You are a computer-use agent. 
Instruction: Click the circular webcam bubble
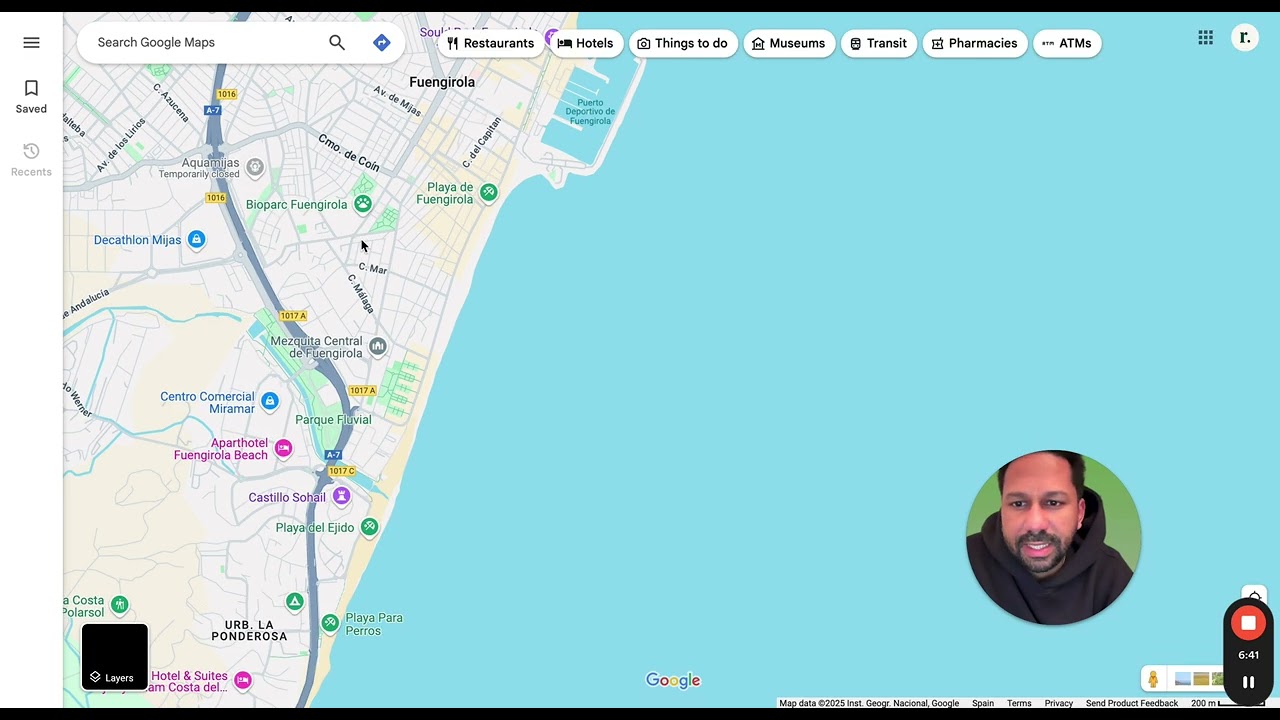point(1053,538)
